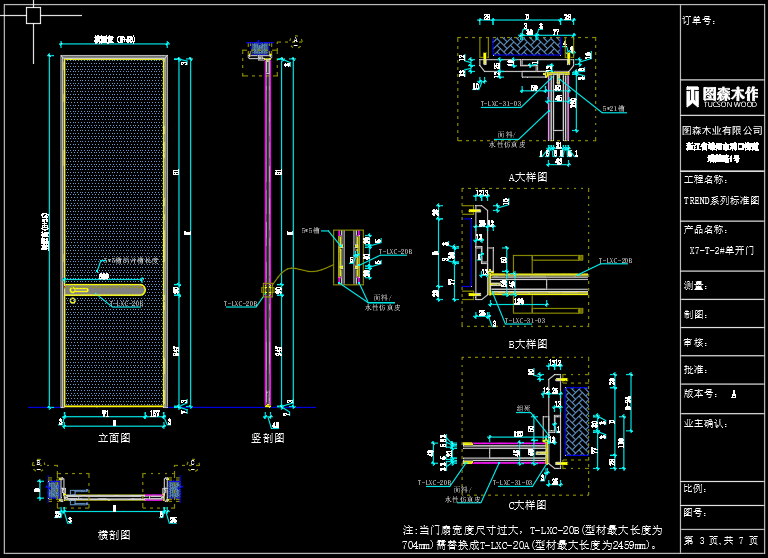Select the 竖剖图 vertical section title
The image size is (768, 558).
coord(267,438)
